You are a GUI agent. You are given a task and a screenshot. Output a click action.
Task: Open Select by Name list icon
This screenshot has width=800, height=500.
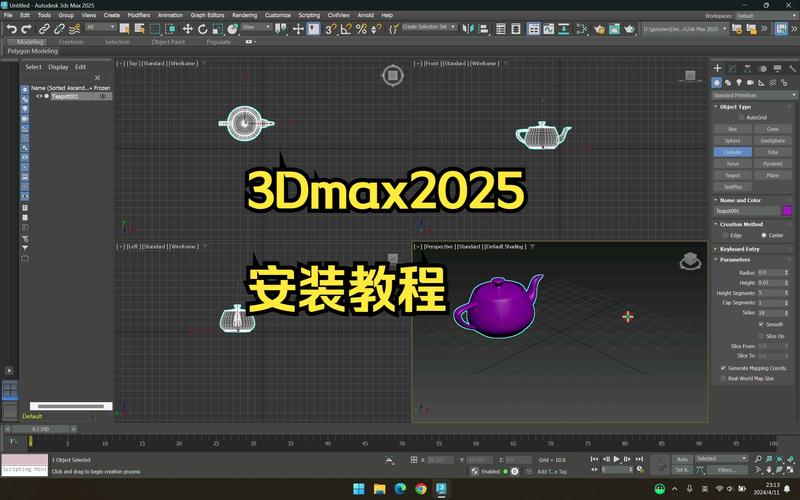click(x=139, y=29)
